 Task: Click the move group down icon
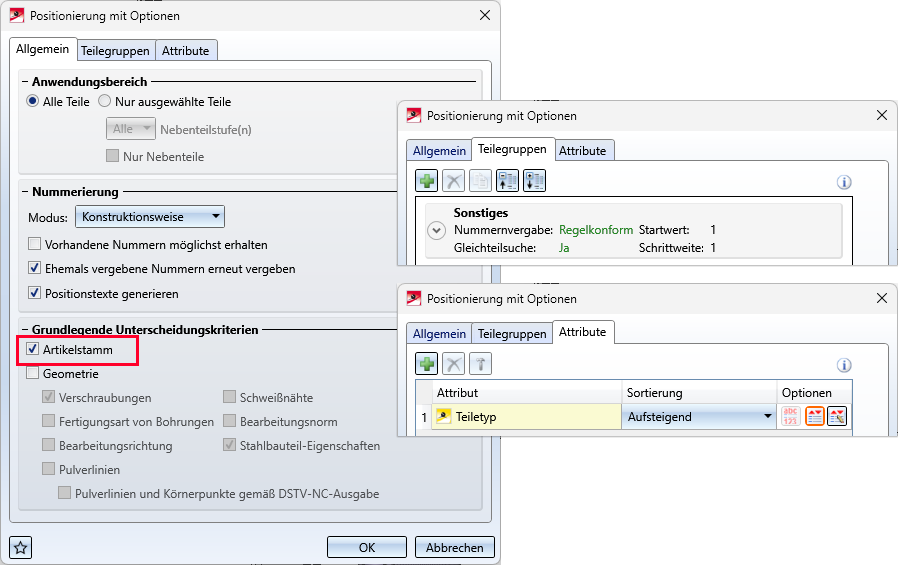click(535, 181)
